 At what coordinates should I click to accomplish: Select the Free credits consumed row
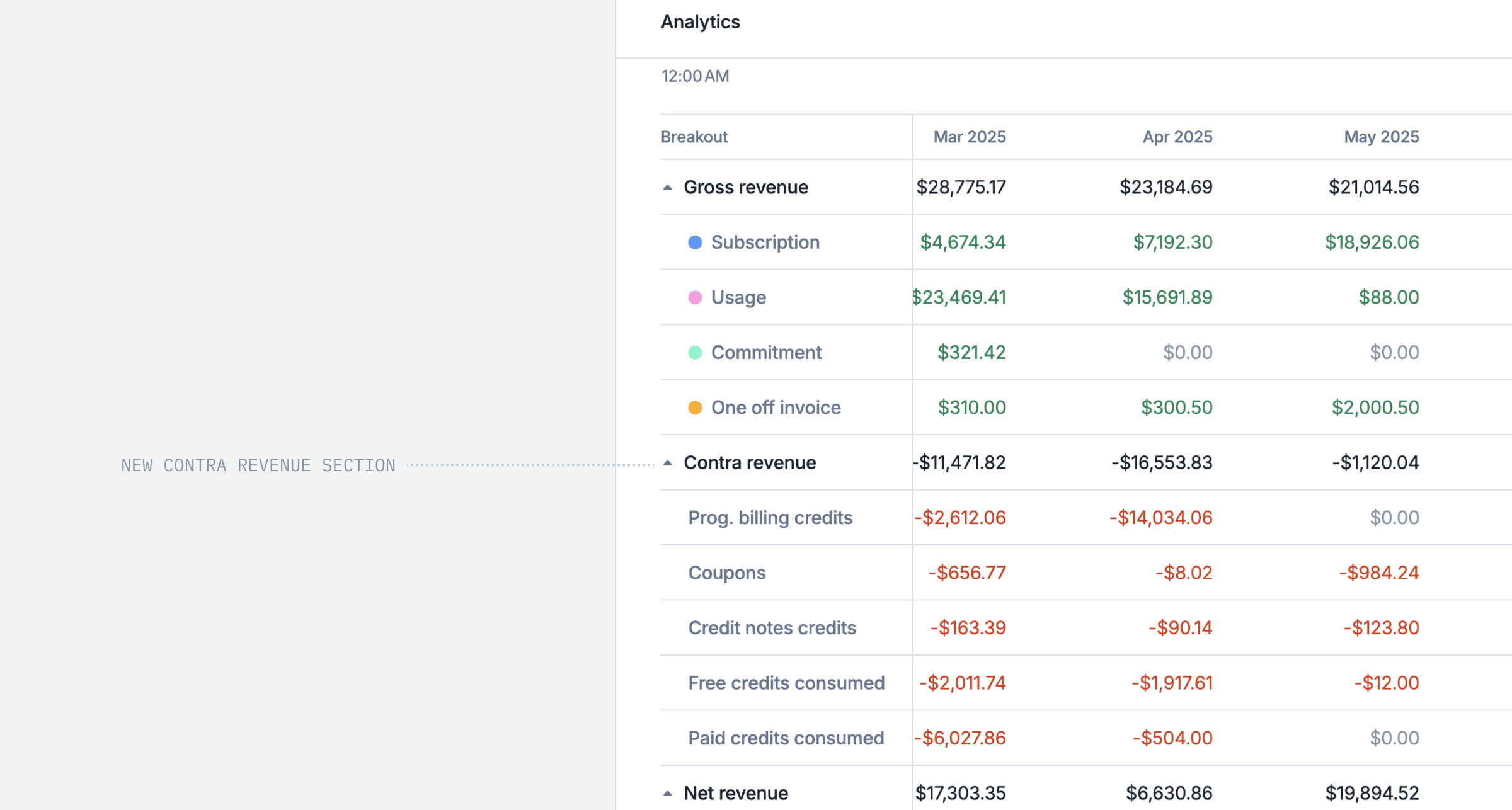pyautogui.click(x=786, y=683)
